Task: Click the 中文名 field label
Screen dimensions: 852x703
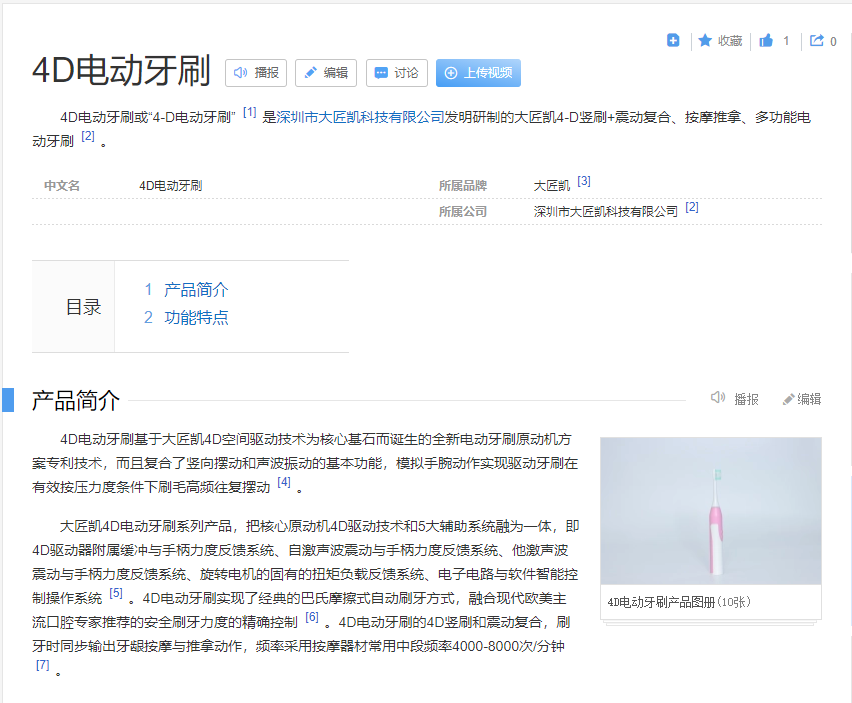Action: point(62,186)
